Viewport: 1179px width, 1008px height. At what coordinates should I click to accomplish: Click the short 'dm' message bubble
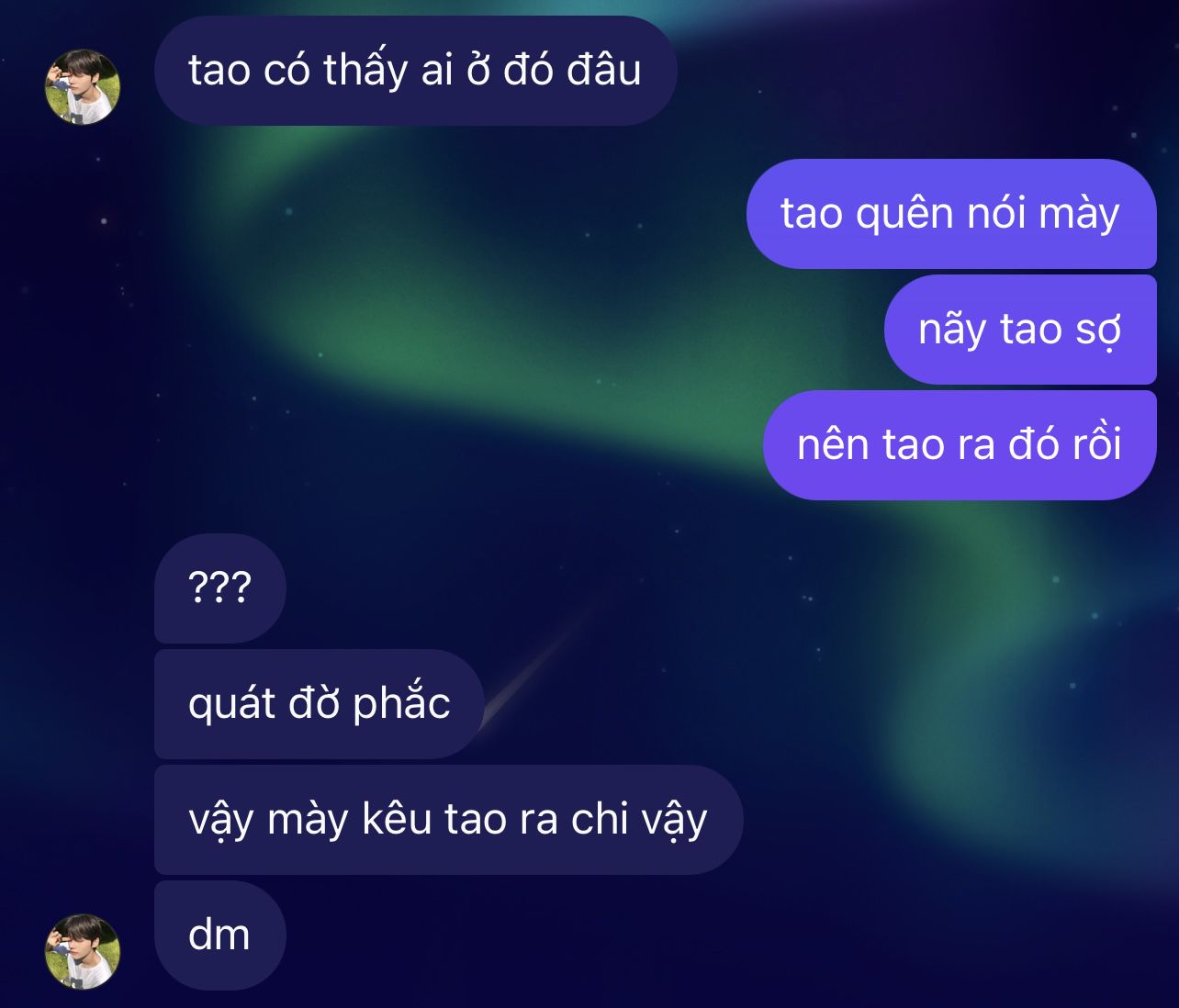pos(220,935)
